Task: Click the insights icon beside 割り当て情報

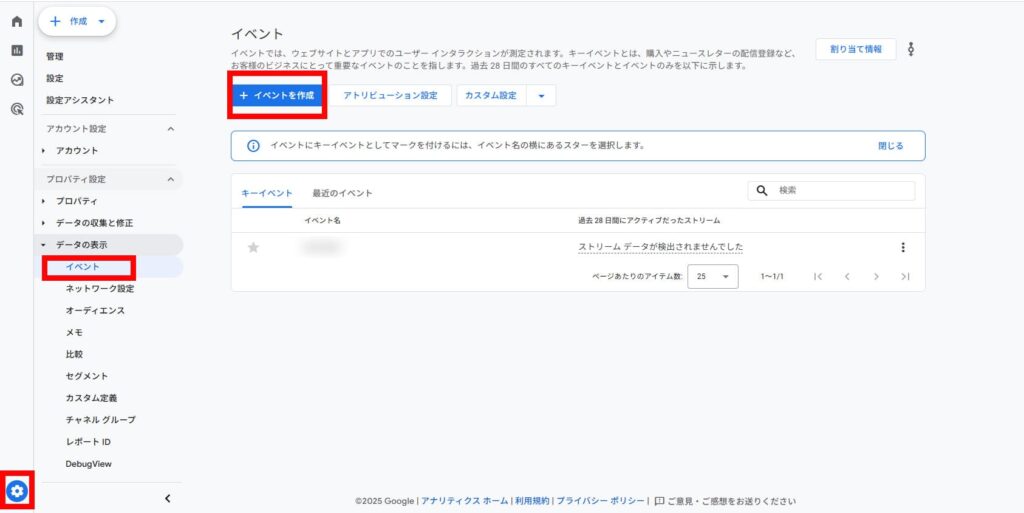Action: point(911,49)
